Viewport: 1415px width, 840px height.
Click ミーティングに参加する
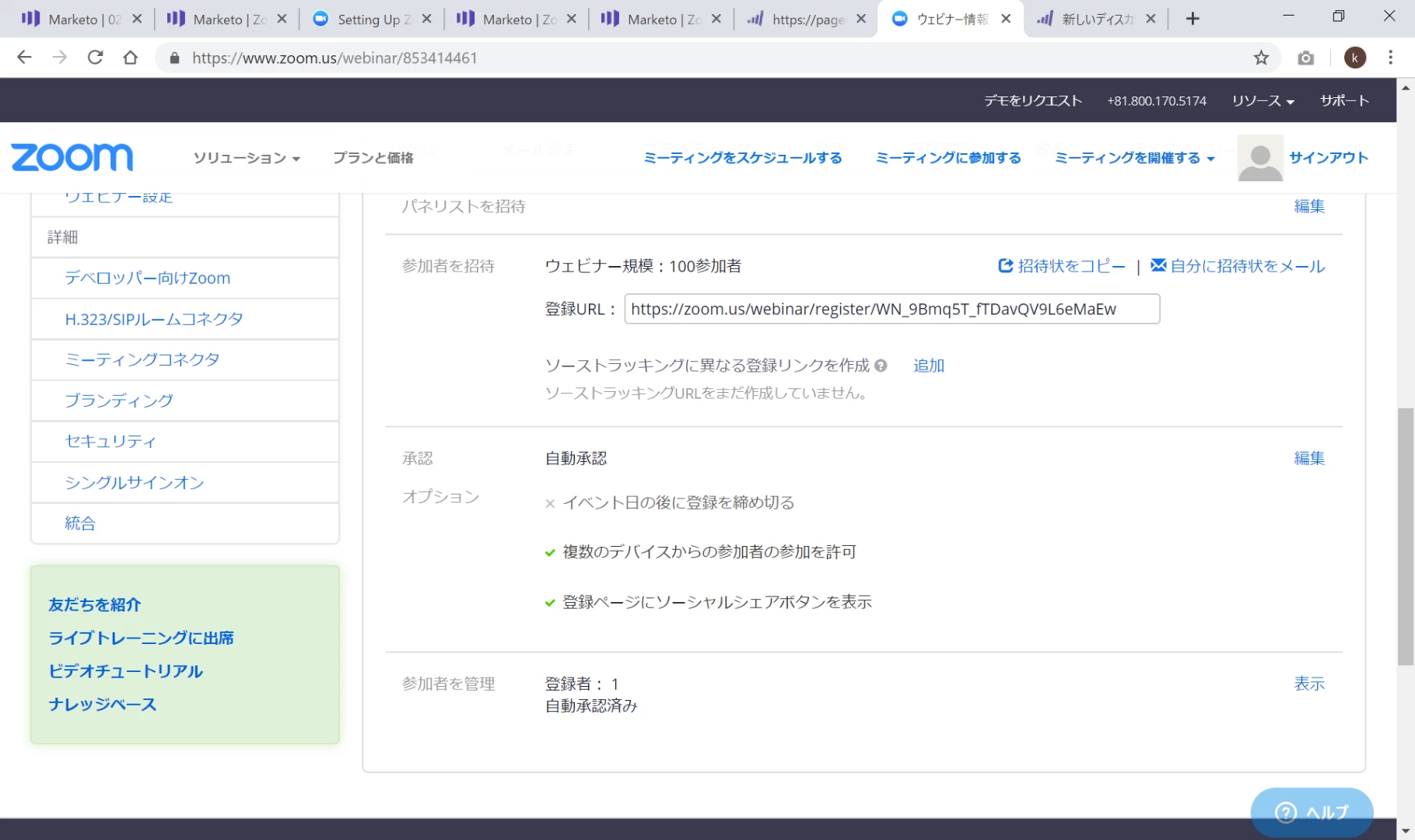948,158
